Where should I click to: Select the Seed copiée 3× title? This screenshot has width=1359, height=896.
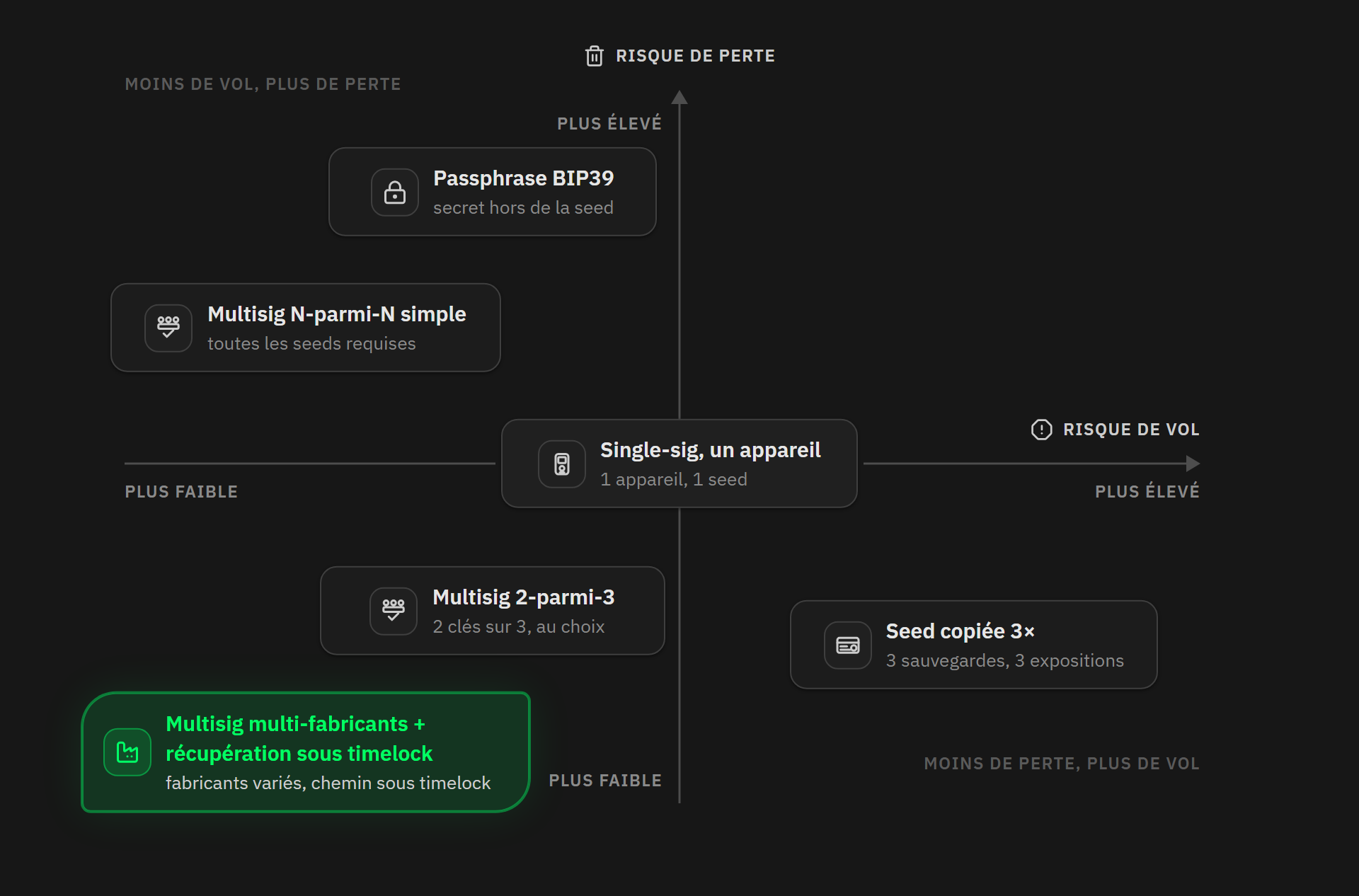click(961, 631)
